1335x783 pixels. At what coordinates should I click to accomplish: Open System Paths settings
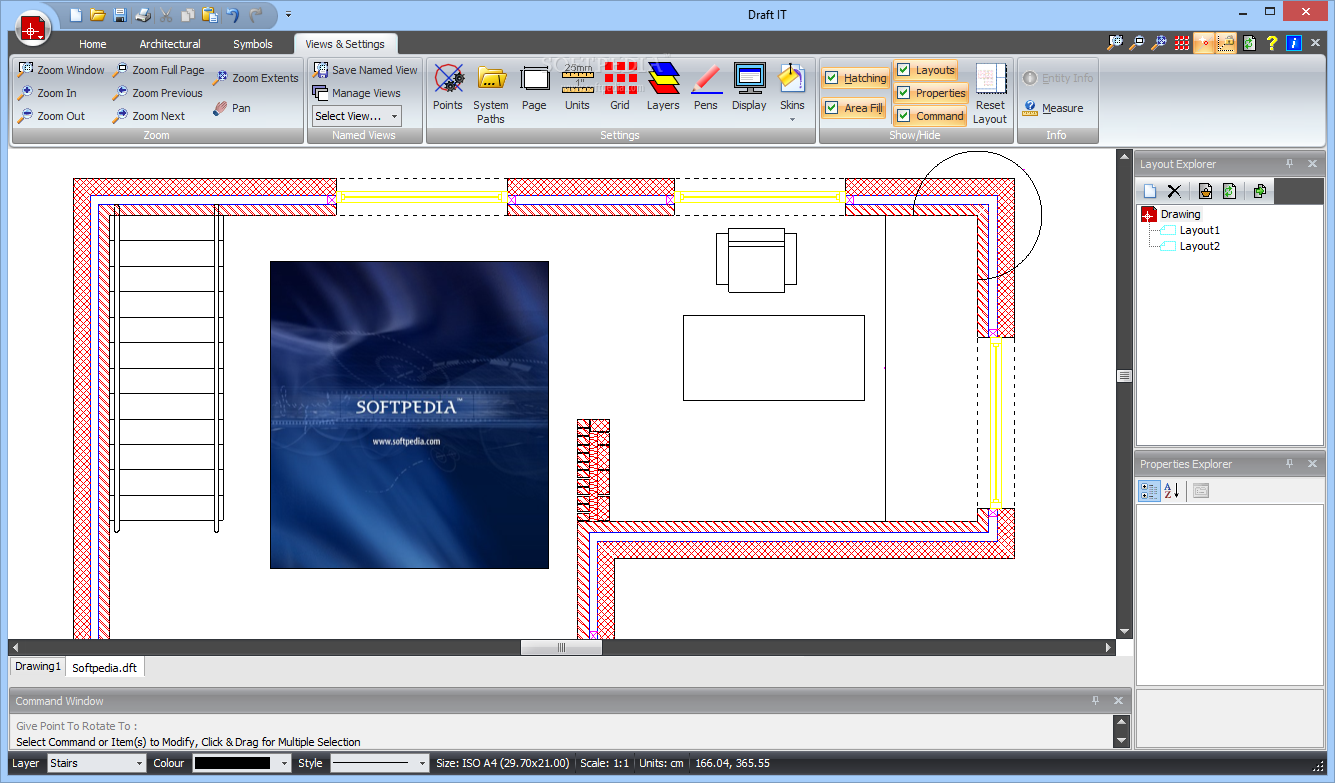pyautogui.click(x=491, y=94)
